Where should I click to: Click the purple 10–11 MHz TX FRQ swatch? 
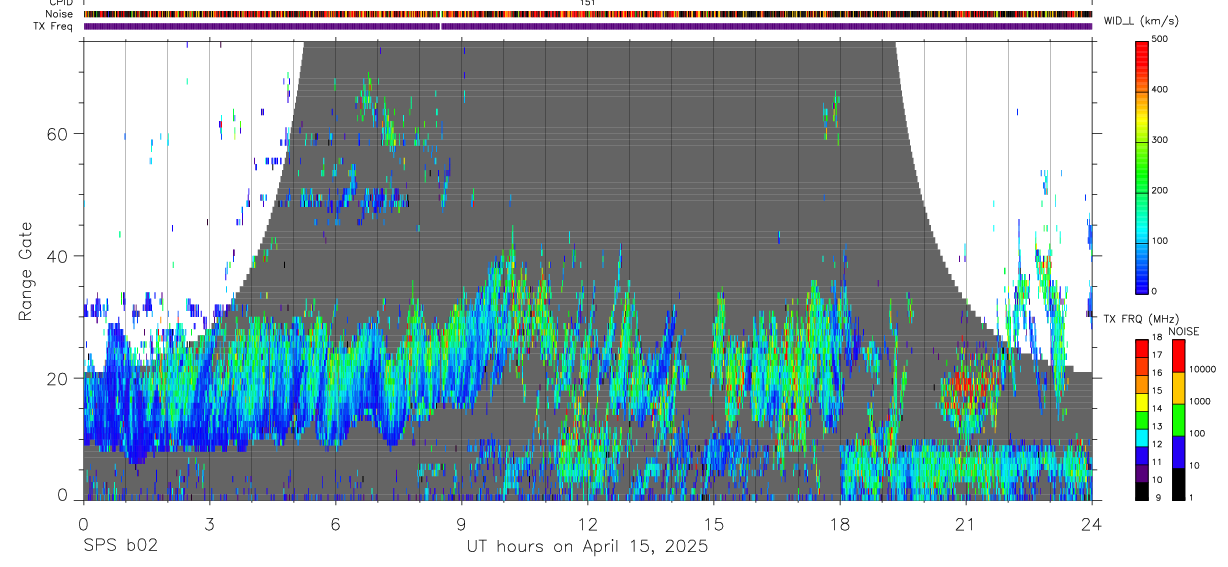1142,471
